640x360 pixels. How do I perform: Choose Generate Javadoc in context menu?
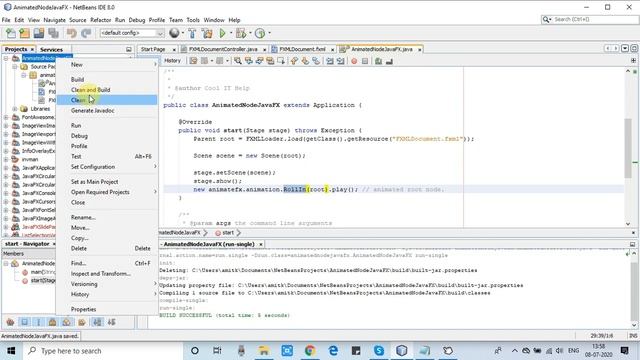[93, 111]
